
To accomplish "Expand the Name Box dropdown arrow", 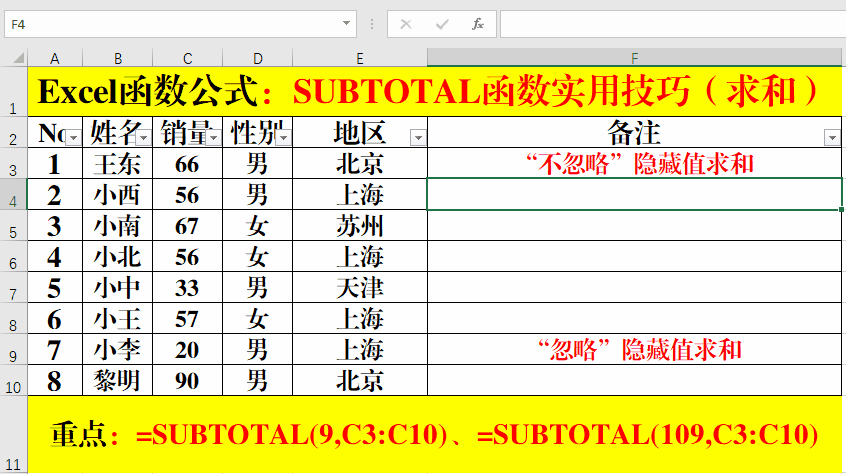I will click(346, 24).
